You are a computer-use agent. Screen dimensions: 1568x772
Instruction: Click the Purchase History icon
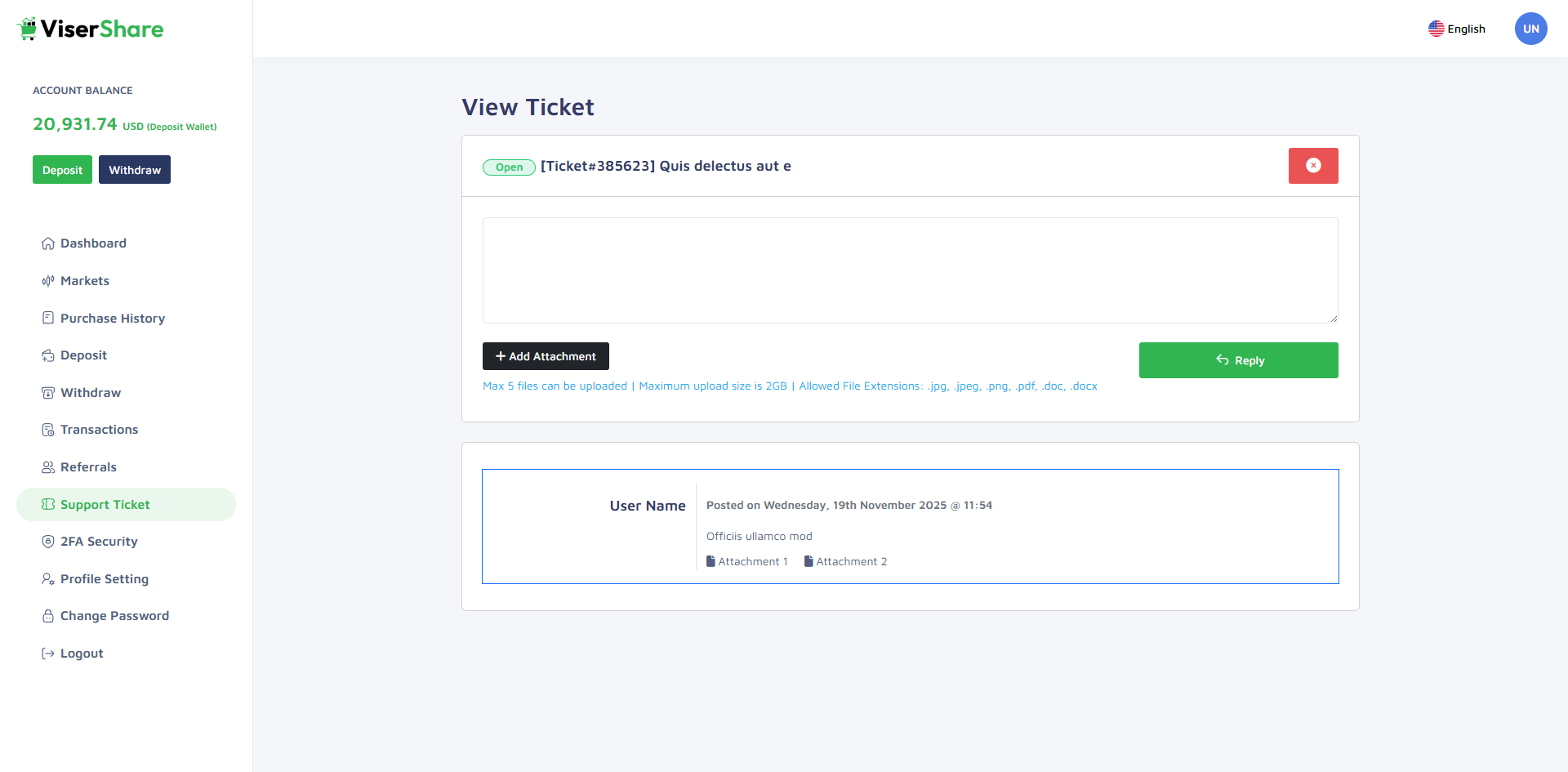48,318
